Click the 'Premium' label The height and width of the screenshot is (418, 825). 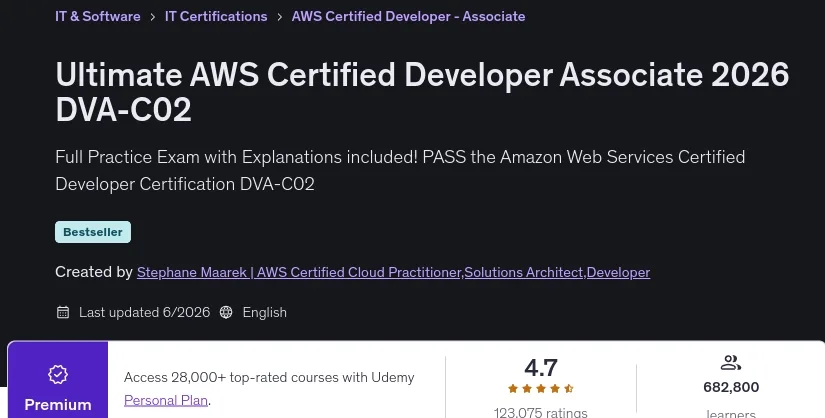58,405
